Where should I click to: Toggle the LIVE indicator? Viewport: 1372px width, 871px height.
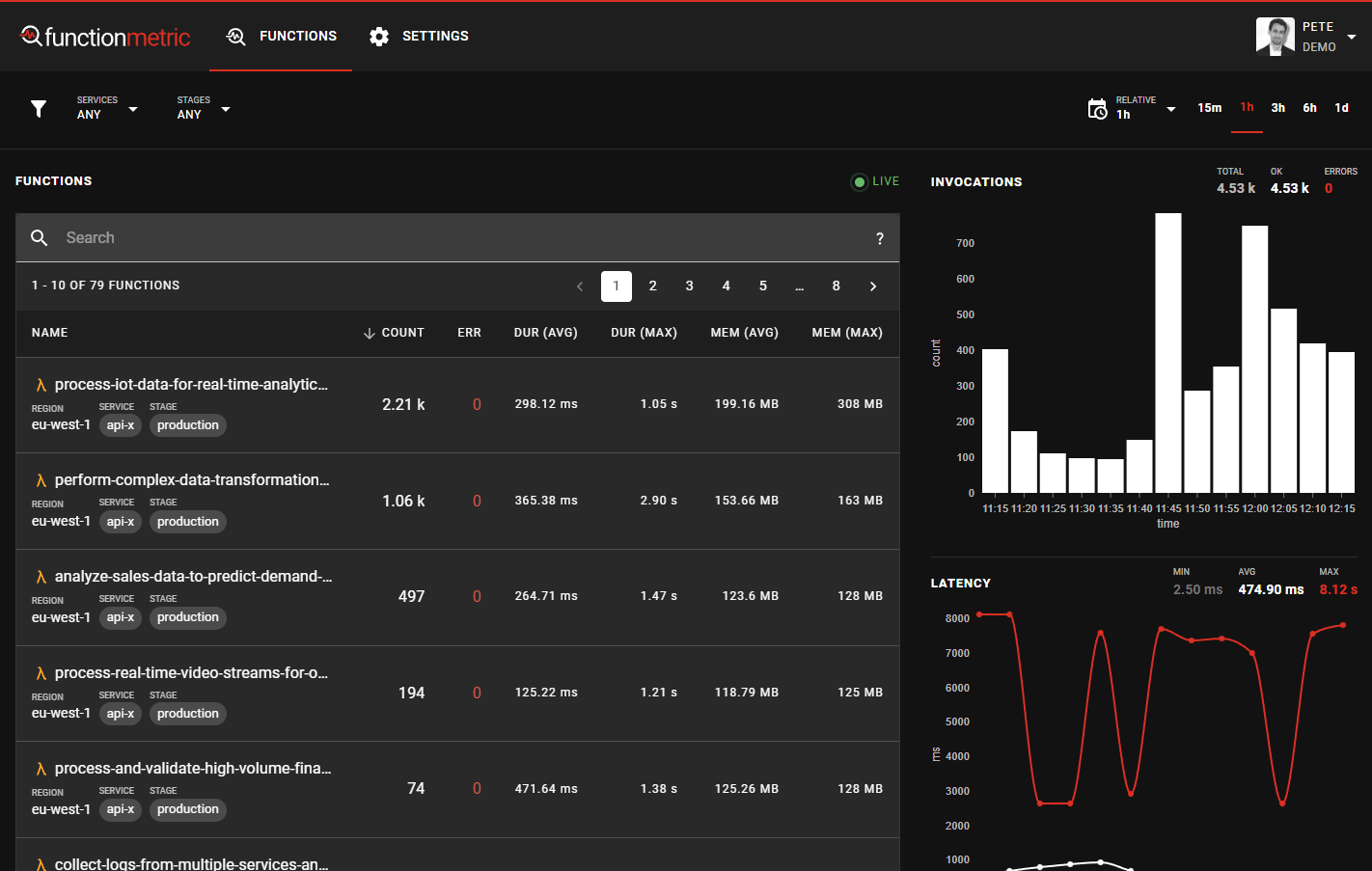(875, 181)
